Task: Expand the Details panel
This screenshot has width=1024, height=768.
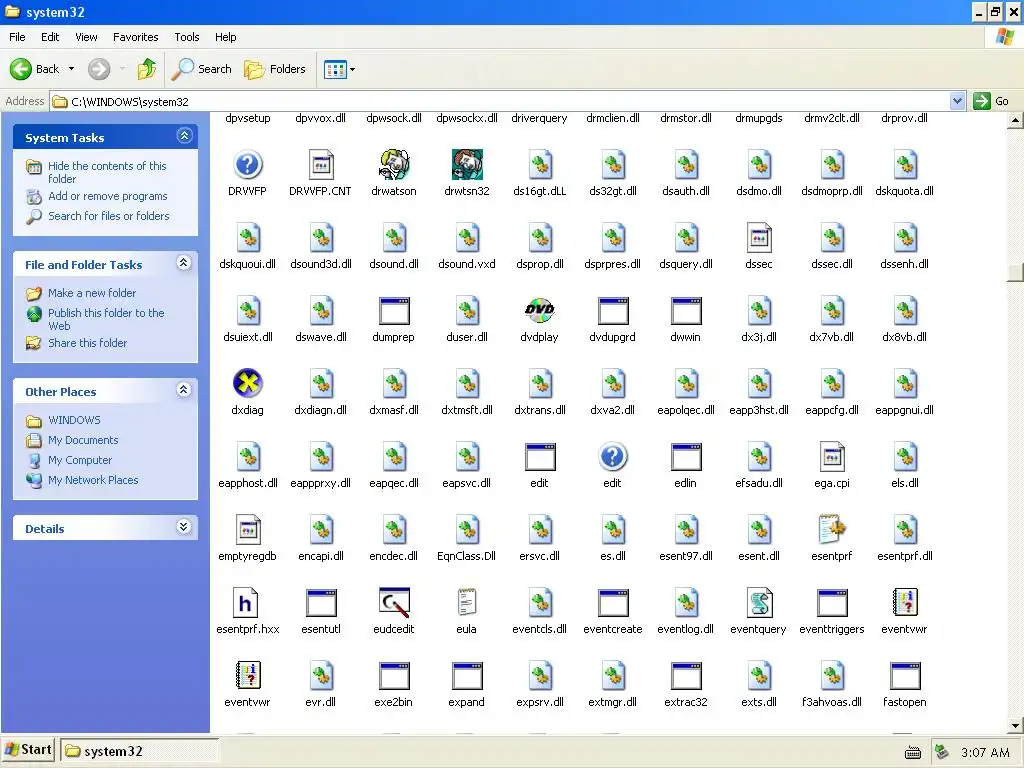Action: click(184, 527)
